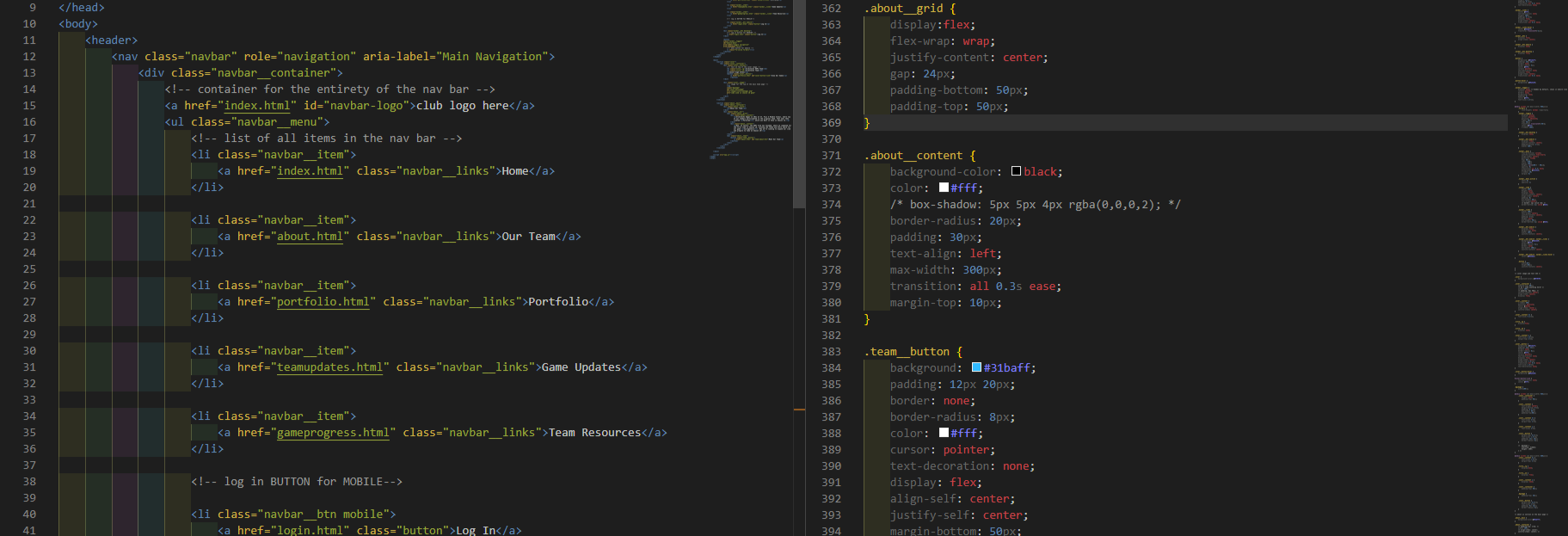The height and width of the screenshot is (536, 1568).
Task: Click the 'border: none' declaration
Action: [x=932, y=401]
